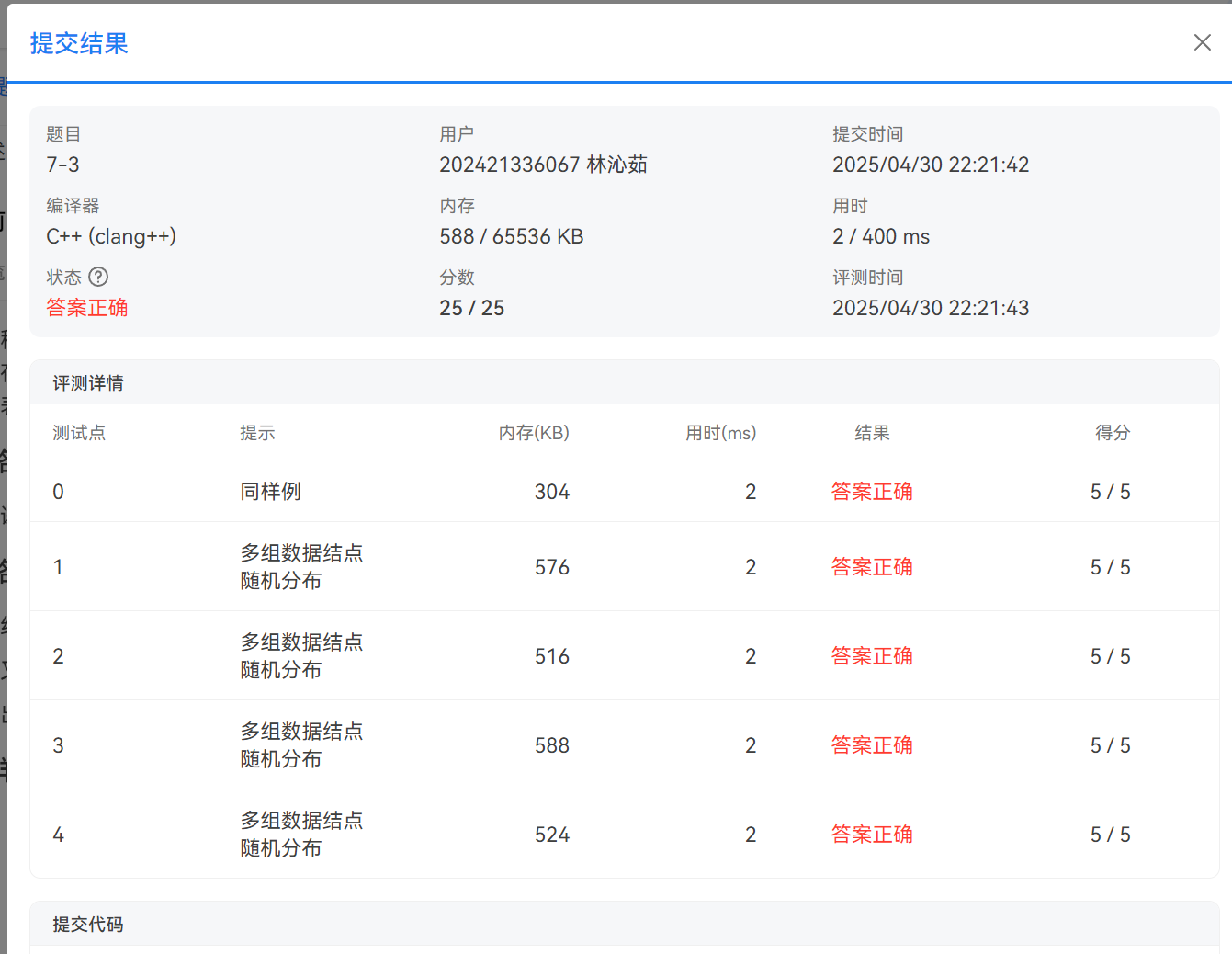This screenshot has width=1232, height=954.
Task: Select memory 576 in test point 1
Action: tap(552, 567)
